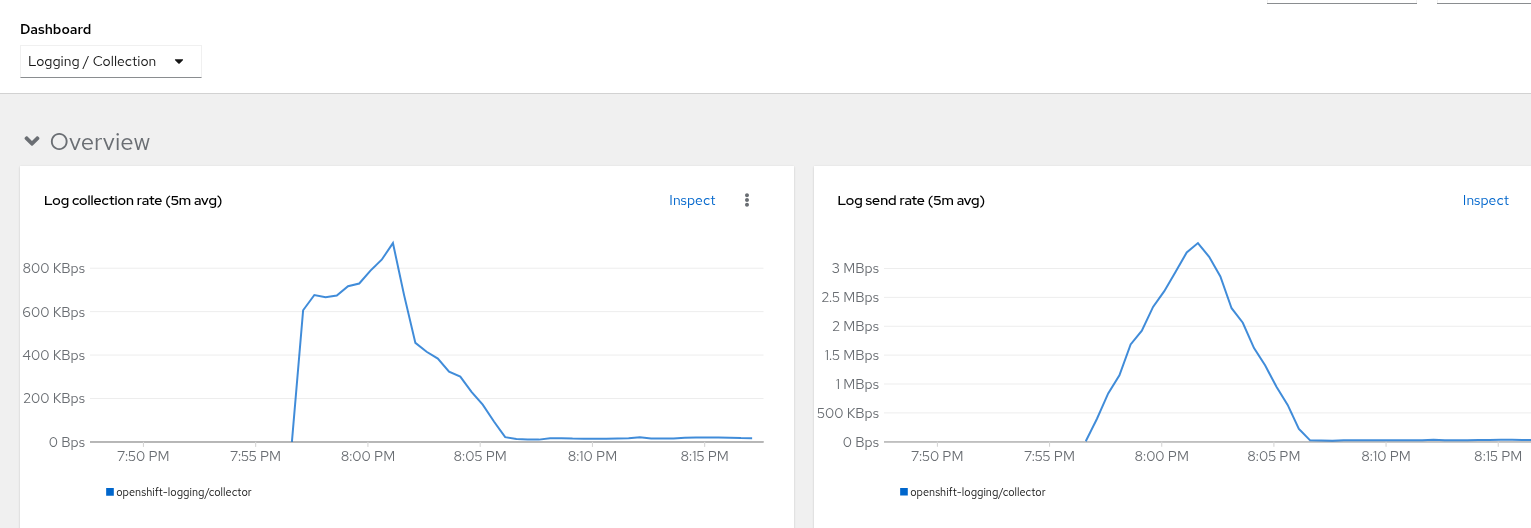Viewport: 1531px width, 528px height.
Task: Click 8:05 PM tick on send rate chart
Action: point(1273,457)
